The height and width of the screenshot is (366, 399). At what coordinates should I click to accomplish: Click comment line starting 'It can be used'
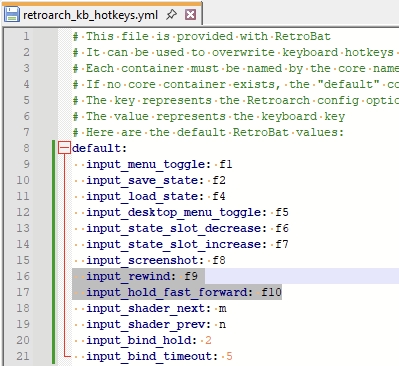click(x=236, y=52)
